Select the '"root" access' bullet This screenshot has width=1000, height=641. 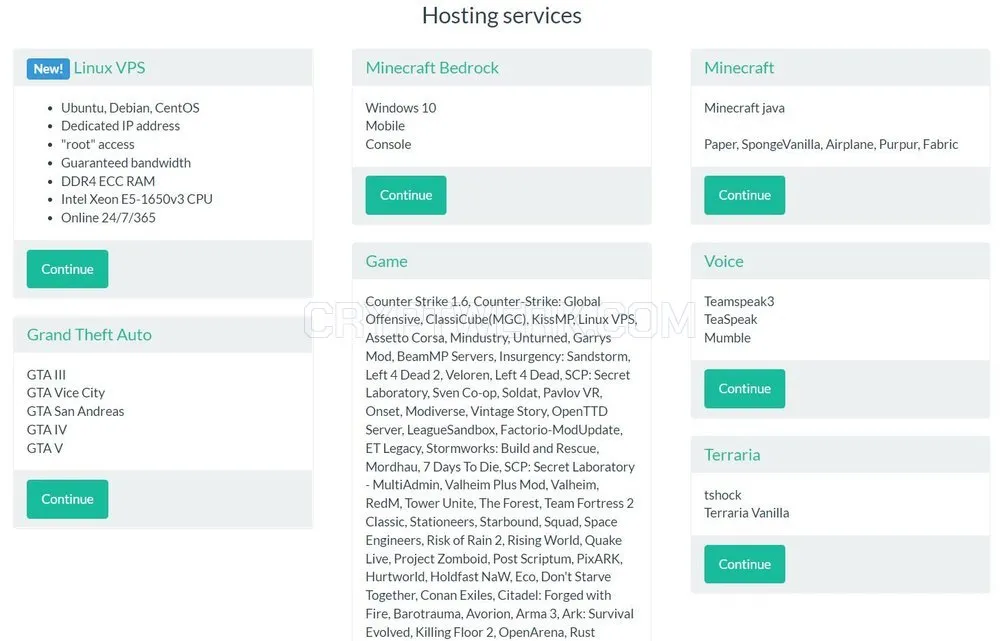click(x=98, y=144)
